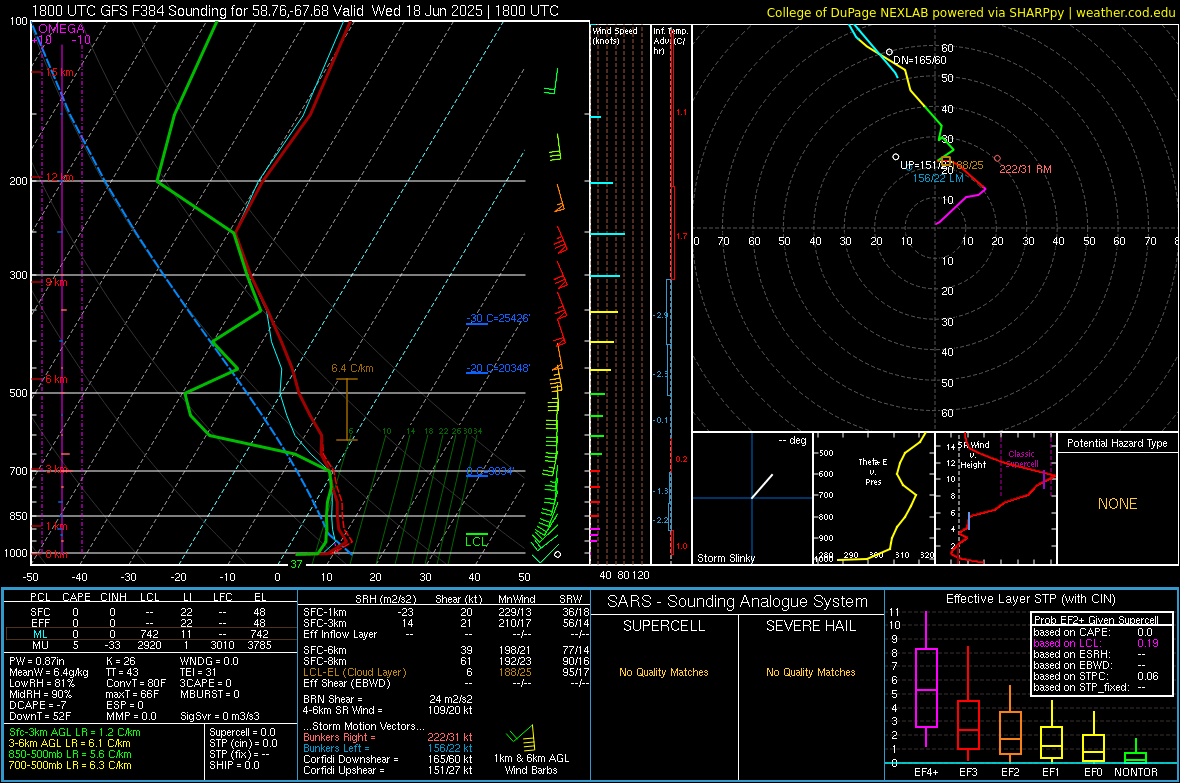Click the TEI = 31 value
The width and height of the screenshot is (1180, 783).
(198, 672)
